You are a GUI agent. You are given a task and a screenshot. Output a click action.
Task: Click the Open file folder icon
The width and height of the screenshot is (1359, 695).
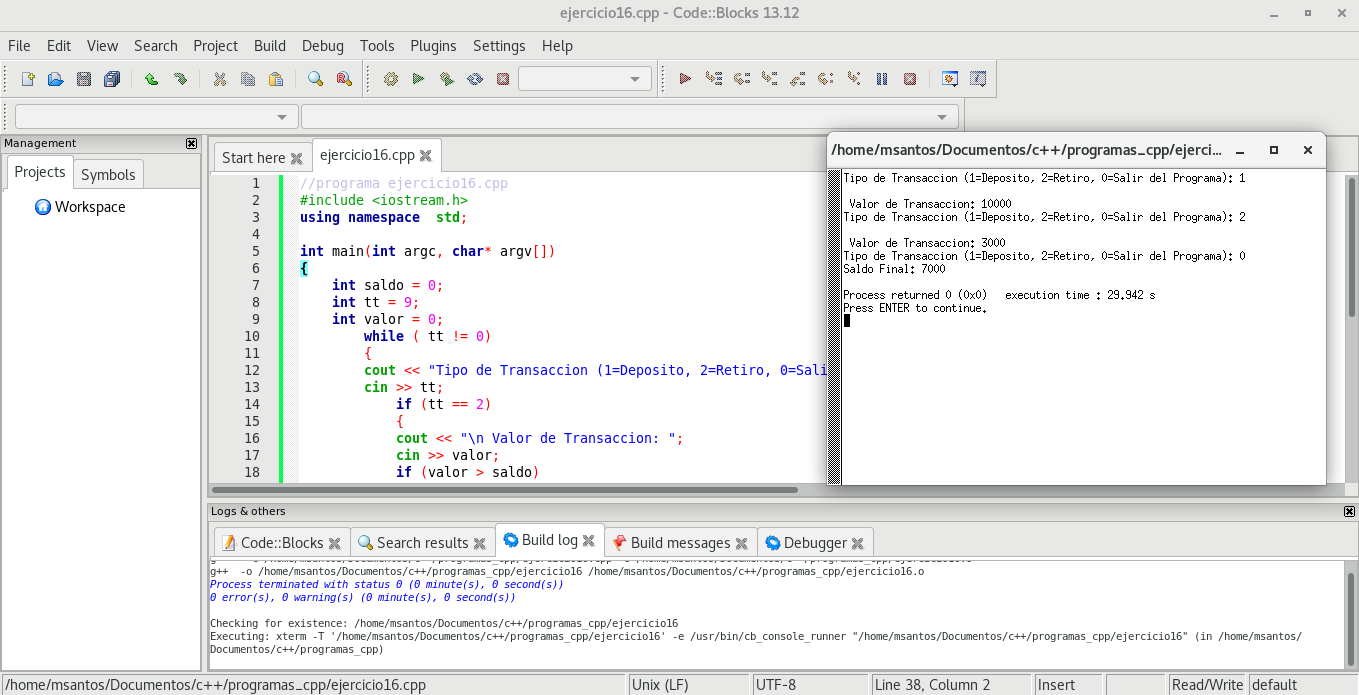pos(56,79)
